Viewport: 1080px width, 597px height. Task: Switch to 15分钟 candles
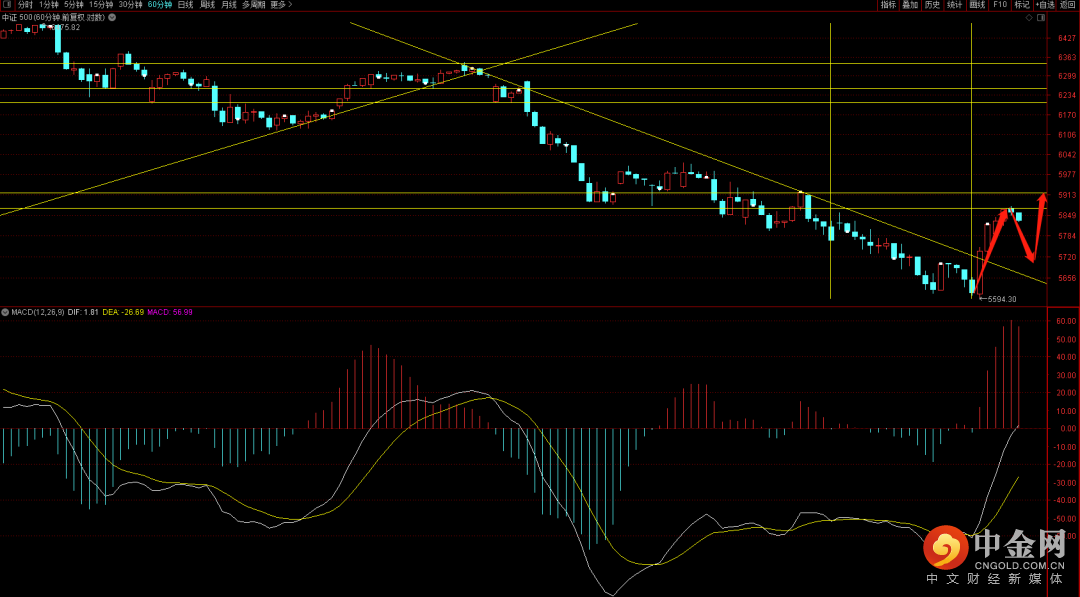coord(101,5)
